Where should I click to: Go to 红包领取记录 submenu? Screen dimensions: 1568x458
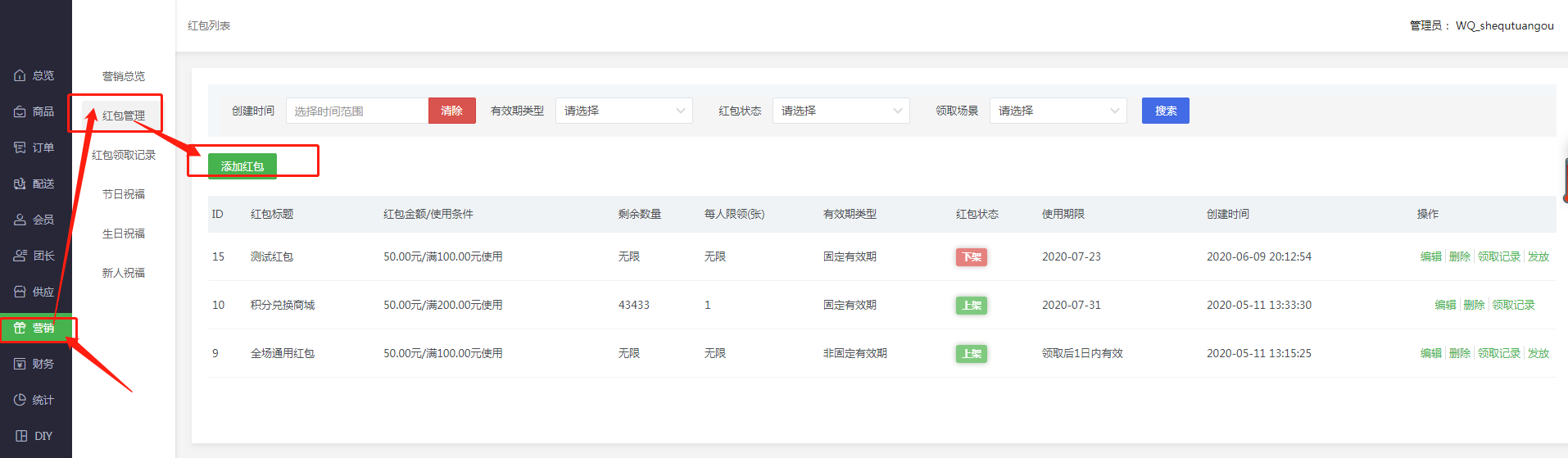click(x=124, y=155)
